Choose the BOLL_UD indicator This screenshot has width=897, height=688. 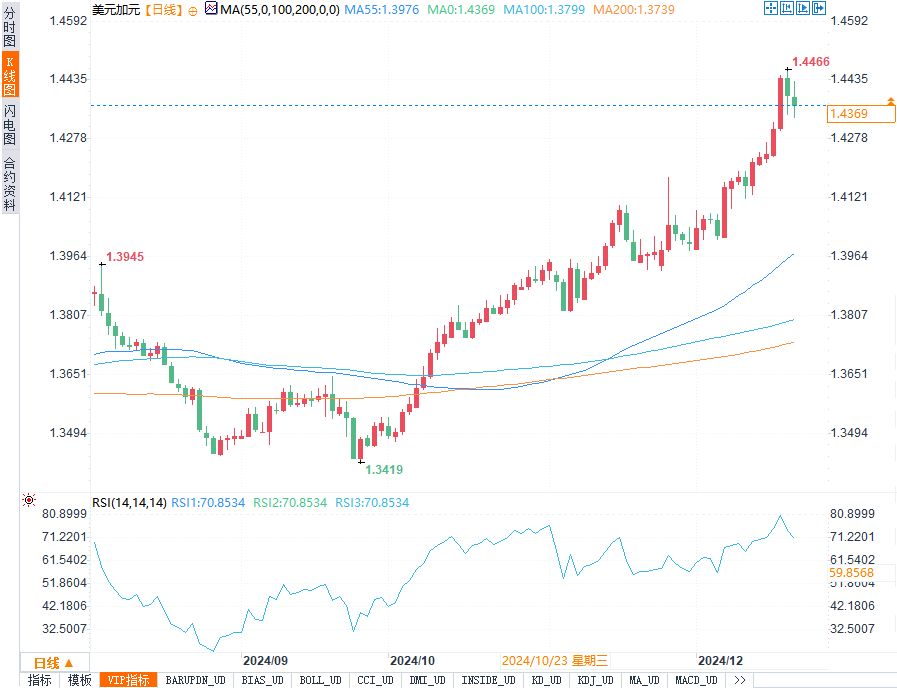point(318,680)
